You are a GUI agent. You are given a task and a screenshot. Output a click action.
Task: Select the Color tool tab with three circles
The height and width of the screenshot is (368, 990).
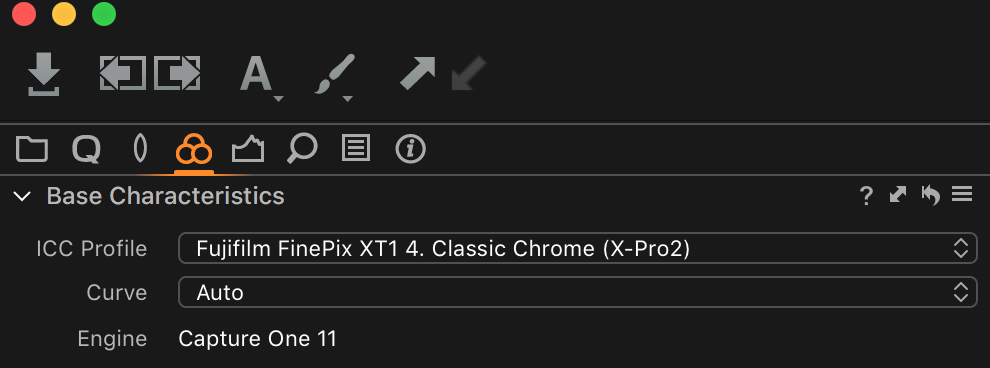[x=194, y=150]
